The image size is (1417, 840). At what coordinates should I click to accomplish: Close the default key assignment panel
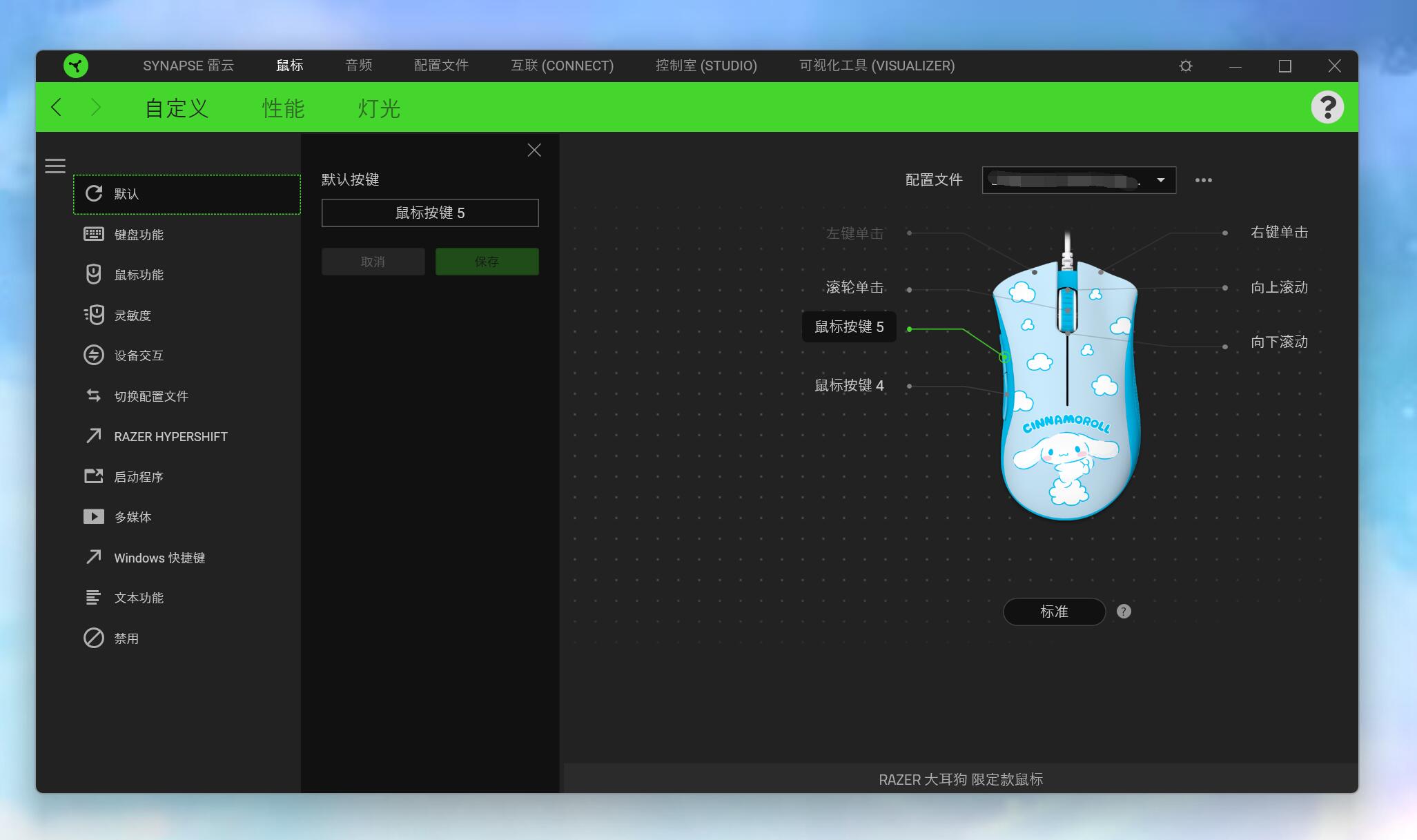tap(534, 150)
